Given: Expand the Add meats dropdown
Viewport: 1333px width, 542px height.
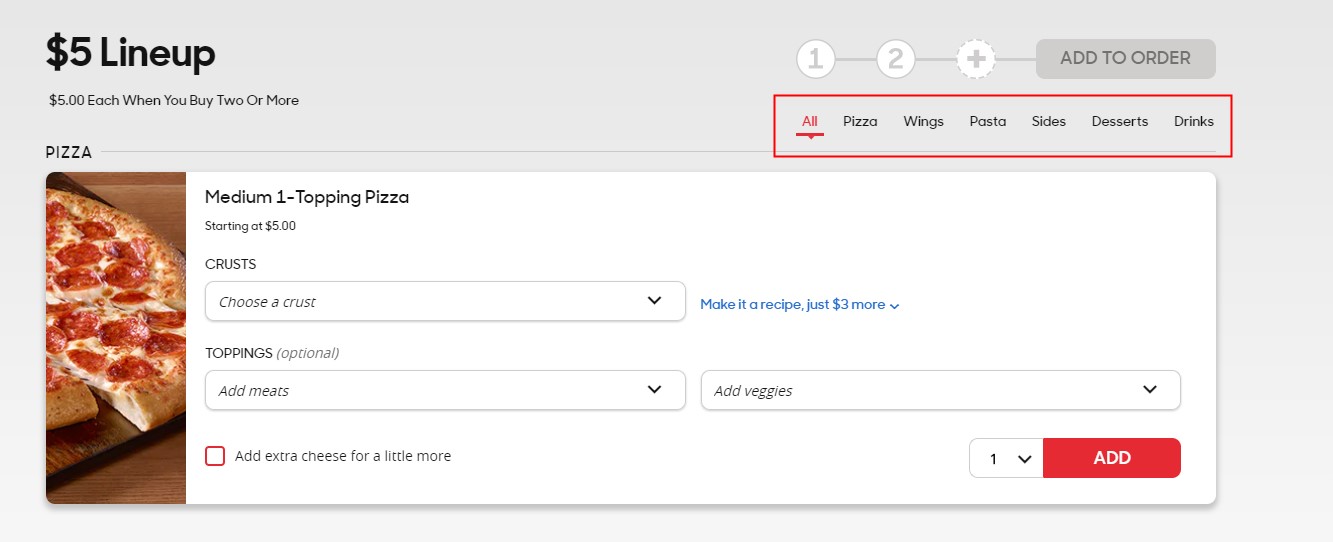Looking at the screenshot, I should pos(444,390).
